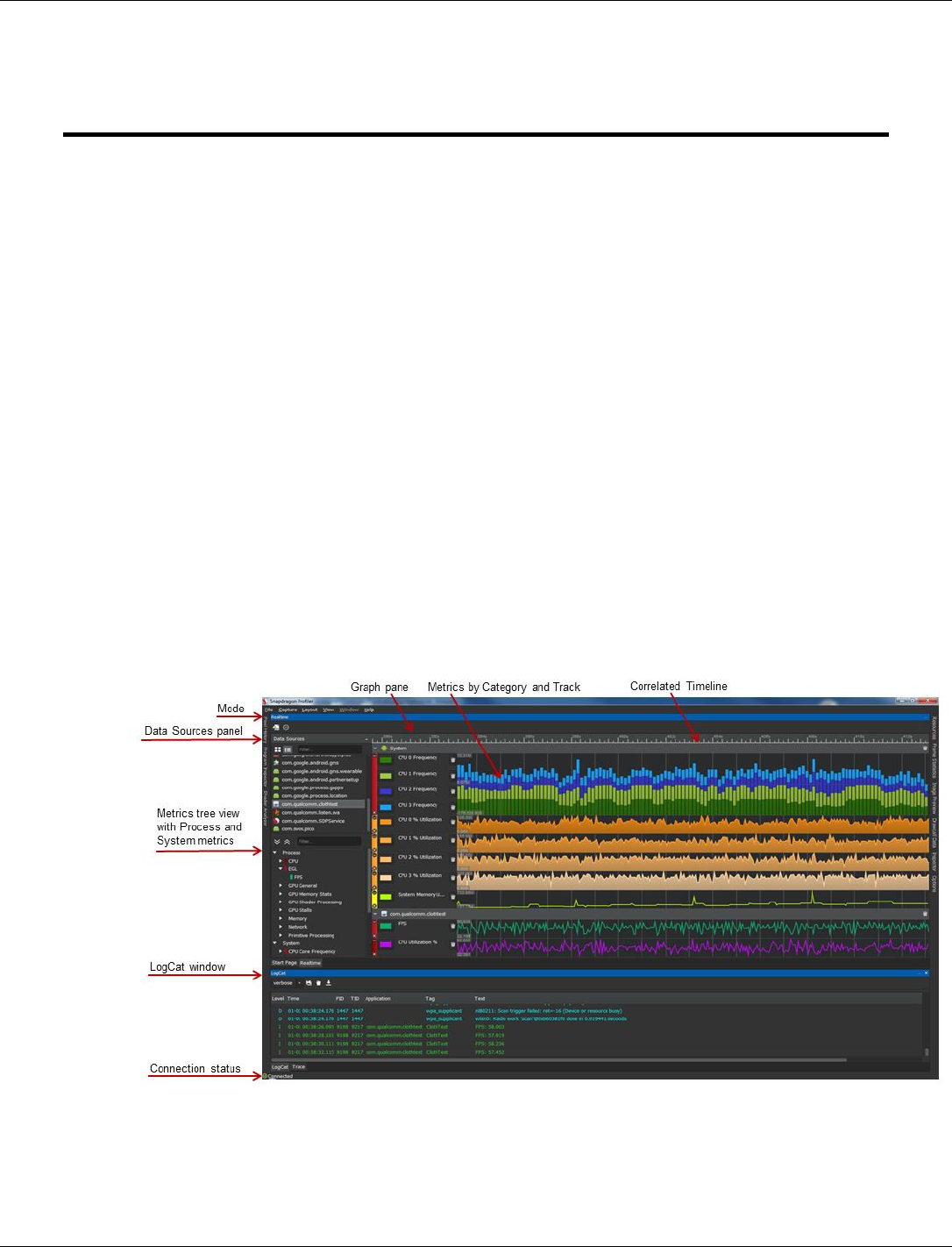Screen dimensions: 952x1247
Task: Collapse the EGL tree node
Action: click(281, 869)
